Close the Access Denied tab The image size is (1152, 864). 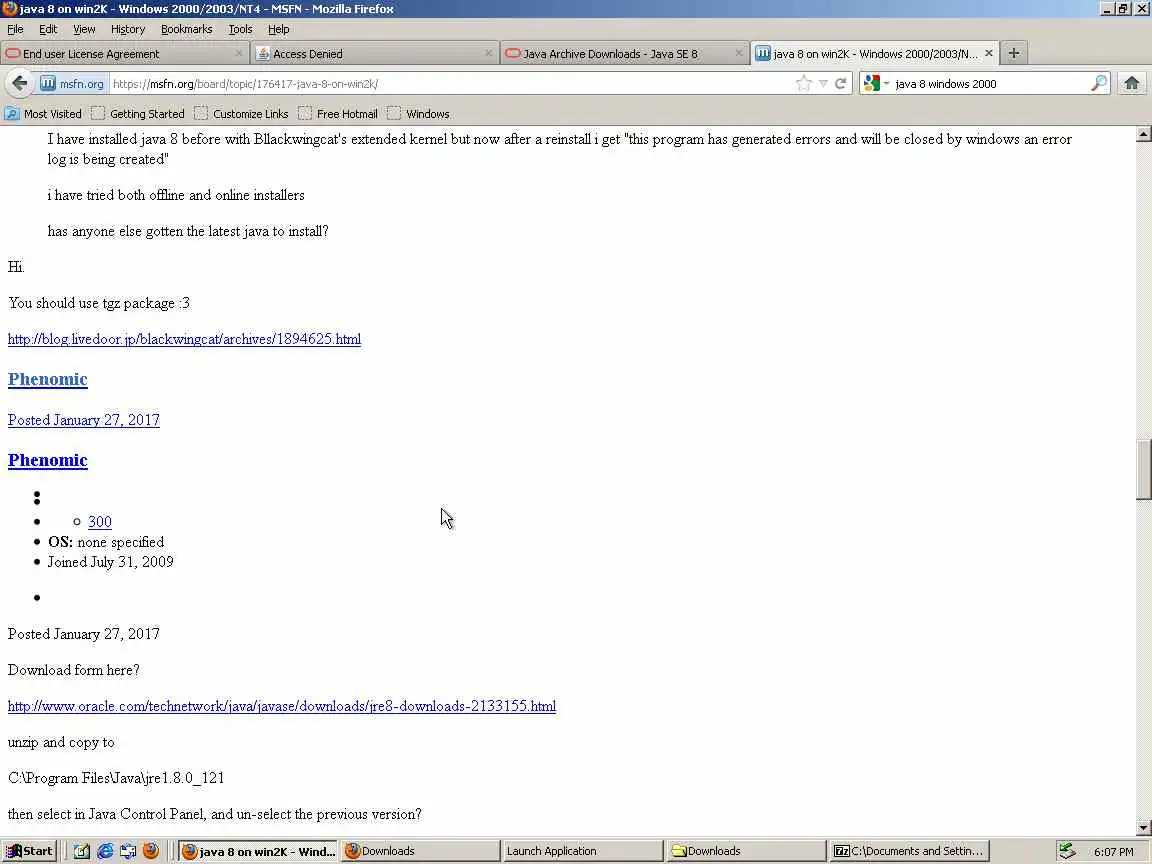pyautogui.click(x=489, y=53)
